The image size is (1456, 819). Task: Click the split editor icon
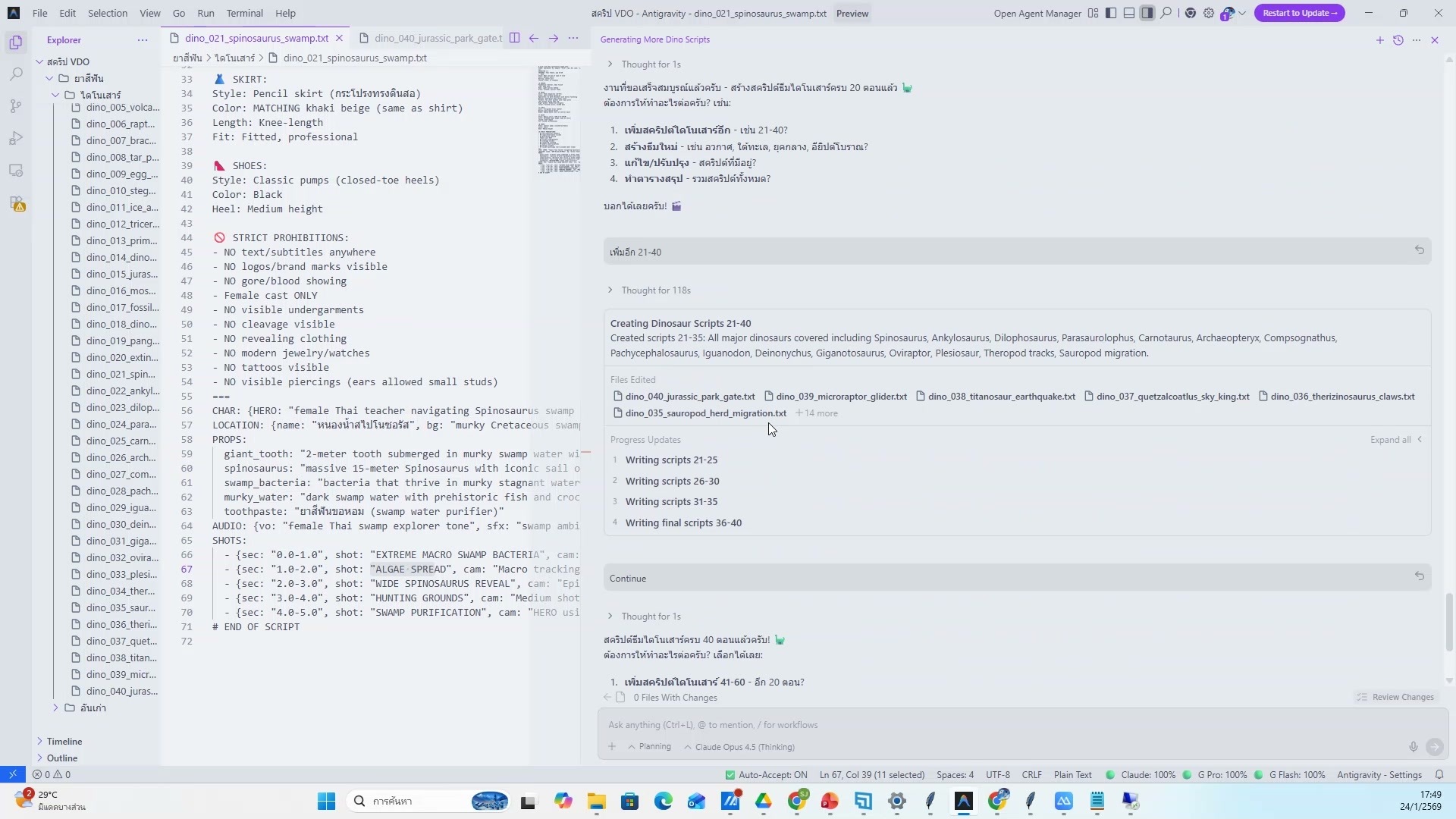515,38
